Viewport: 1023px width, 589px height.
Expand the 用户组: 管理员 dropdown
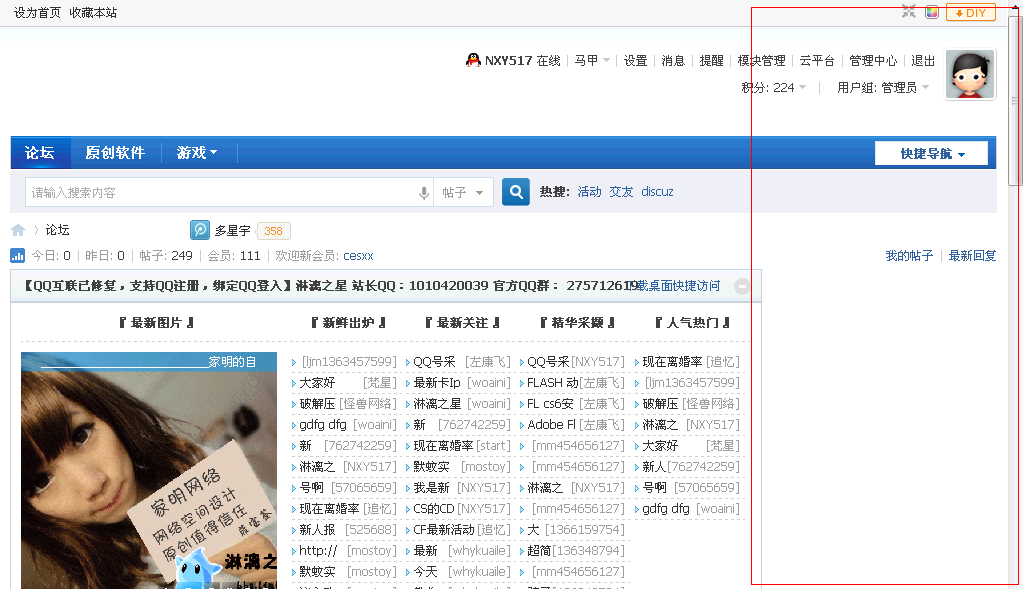click(x=883, y=87)
